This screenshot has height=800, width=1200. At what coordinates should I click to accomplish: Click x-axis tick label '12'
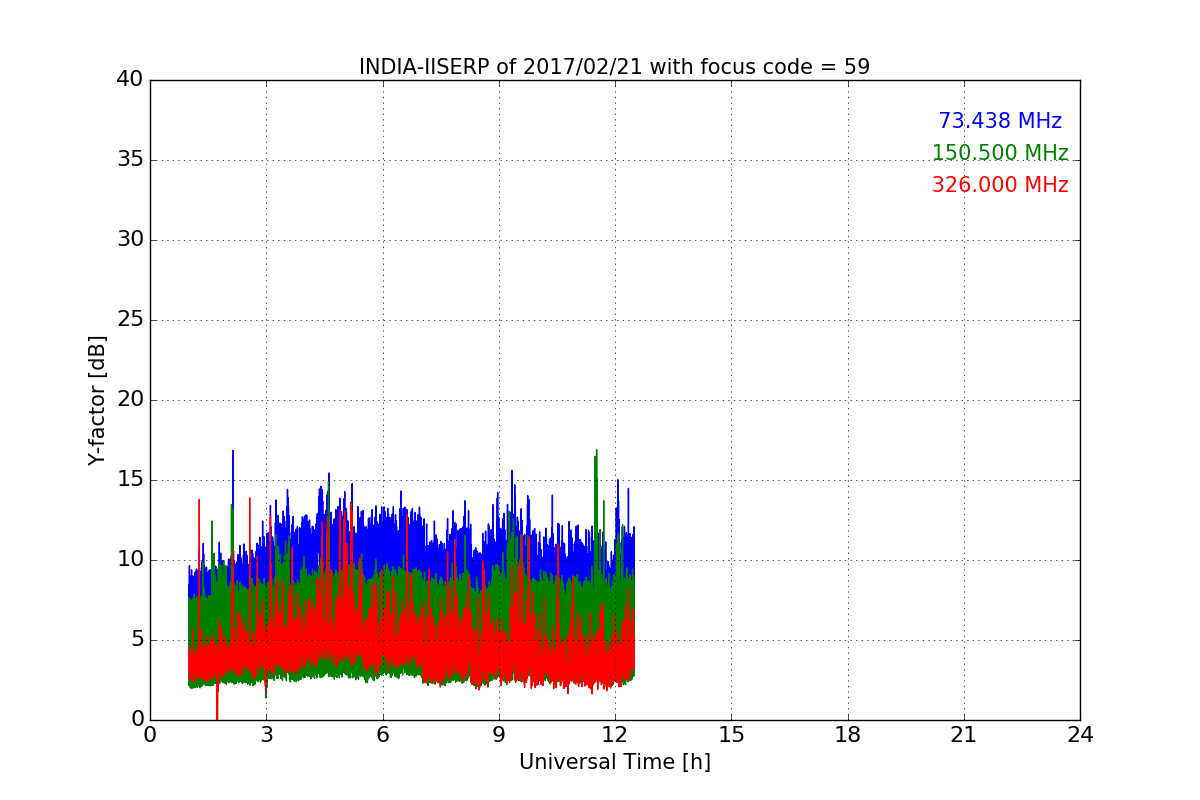615,735
